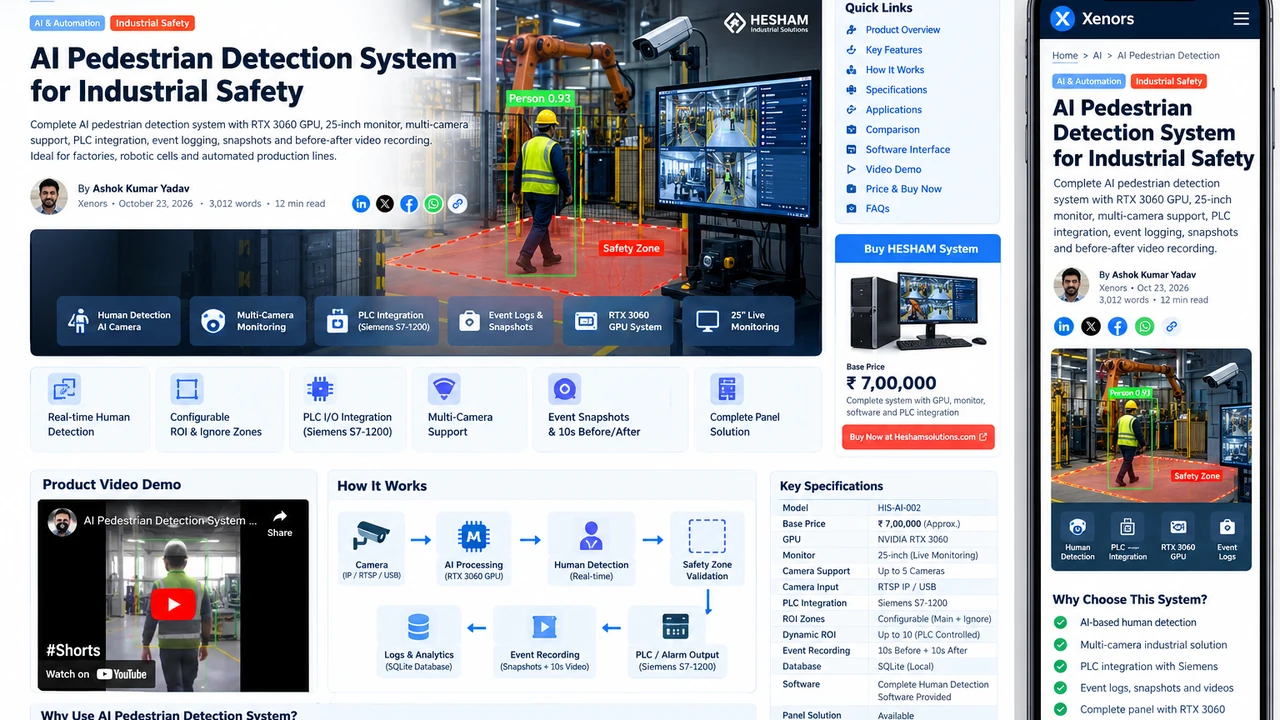Viewport: 1280px width, 720px height.
Task: Tap LinkedIn icon in the mobile preview
Action: 1064,326
